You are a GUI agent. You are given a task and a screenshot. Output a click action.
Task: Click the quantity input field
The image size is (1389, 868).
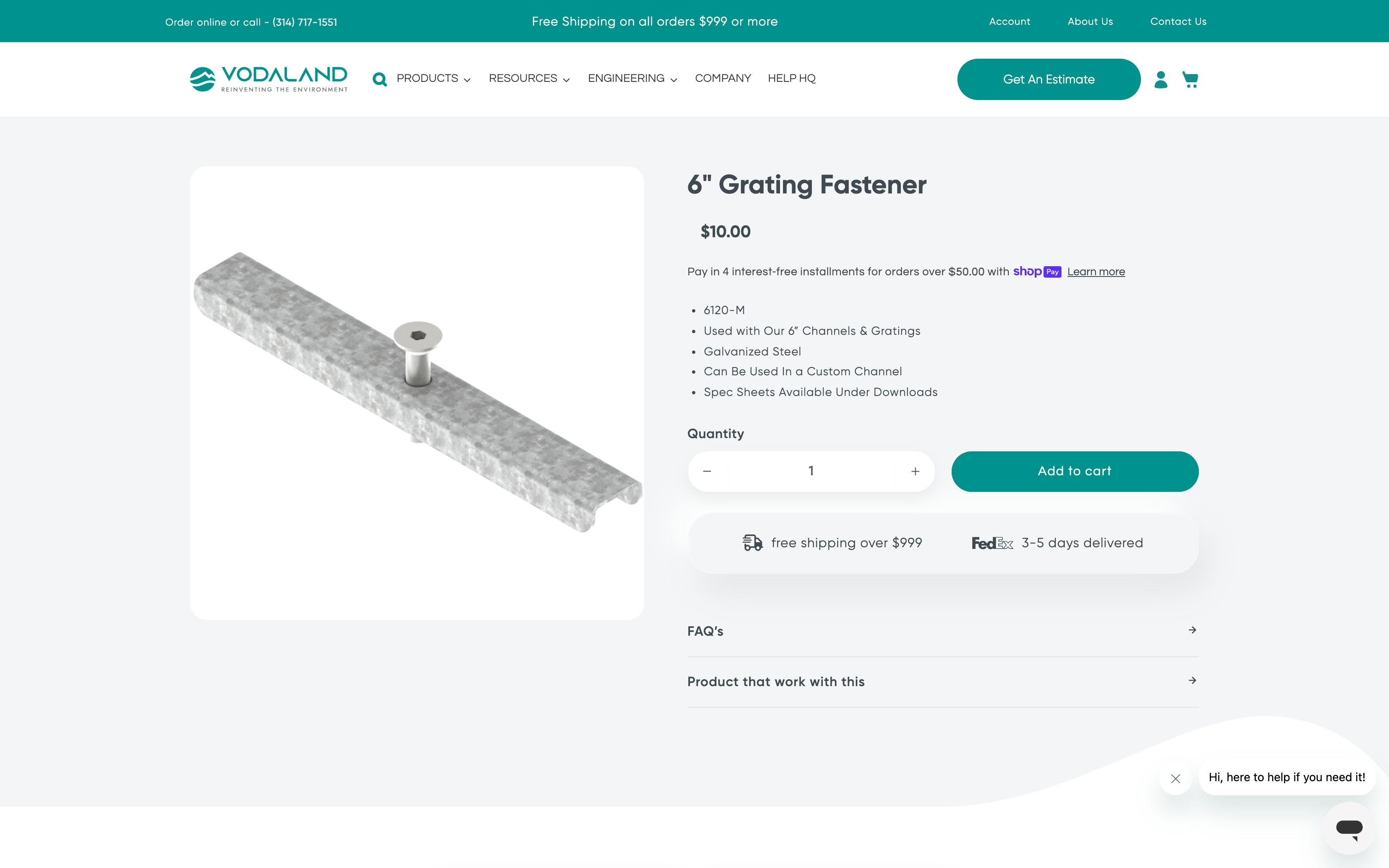click(x=810, y=471)
